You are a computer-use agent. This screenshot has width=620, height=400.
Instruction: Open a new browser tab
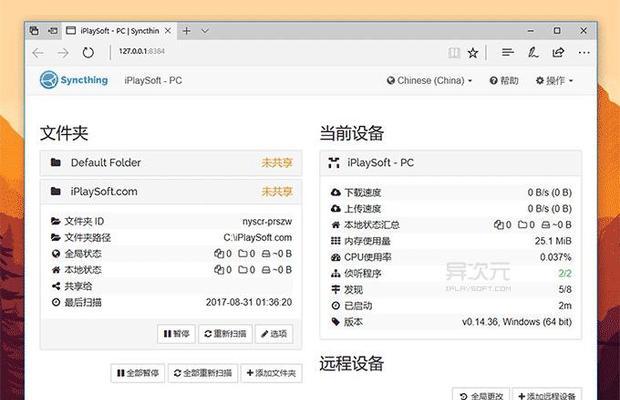(187, 30)
